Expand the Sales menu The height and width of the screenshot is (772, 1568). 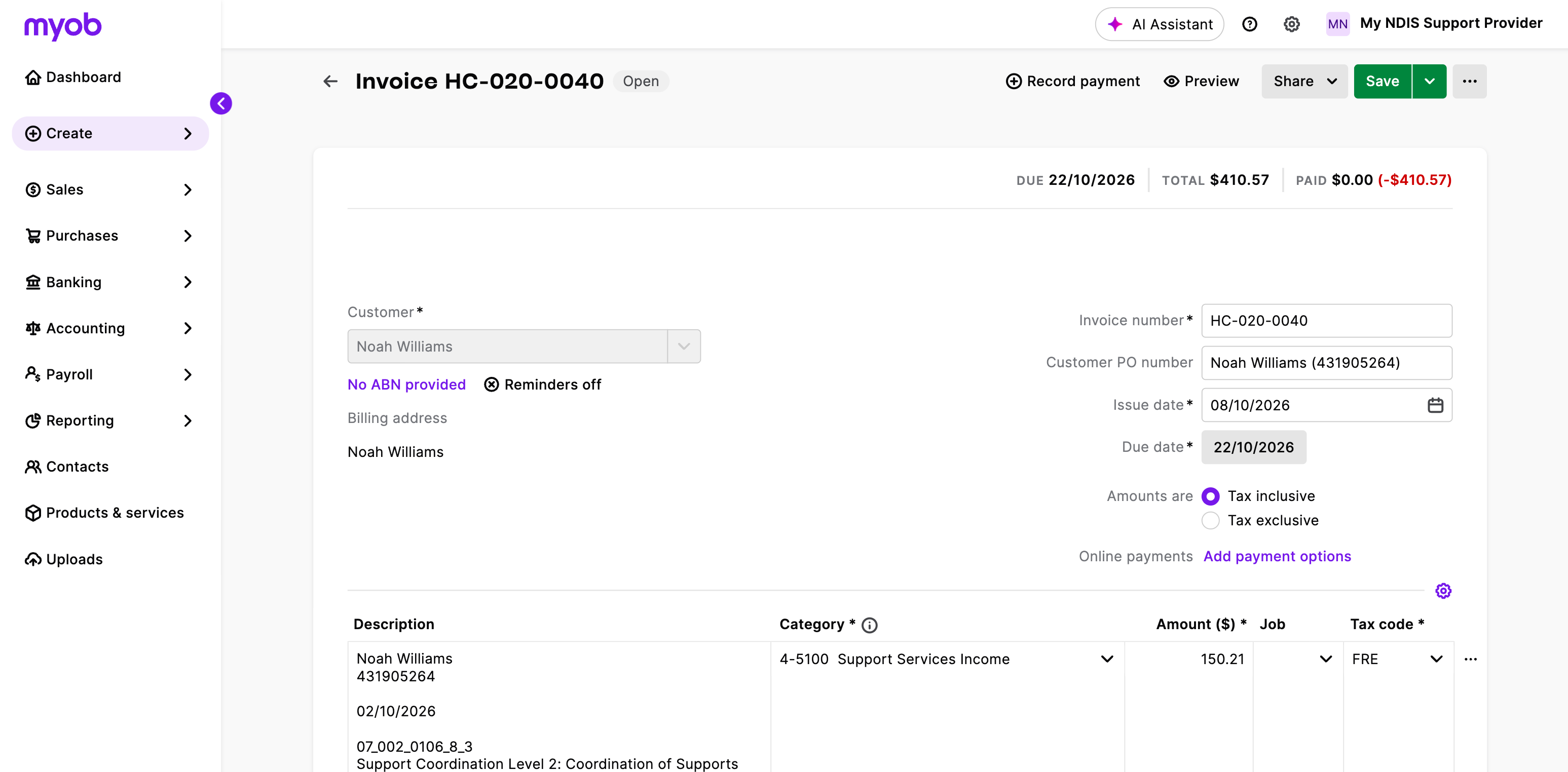[x=110, y=190]
